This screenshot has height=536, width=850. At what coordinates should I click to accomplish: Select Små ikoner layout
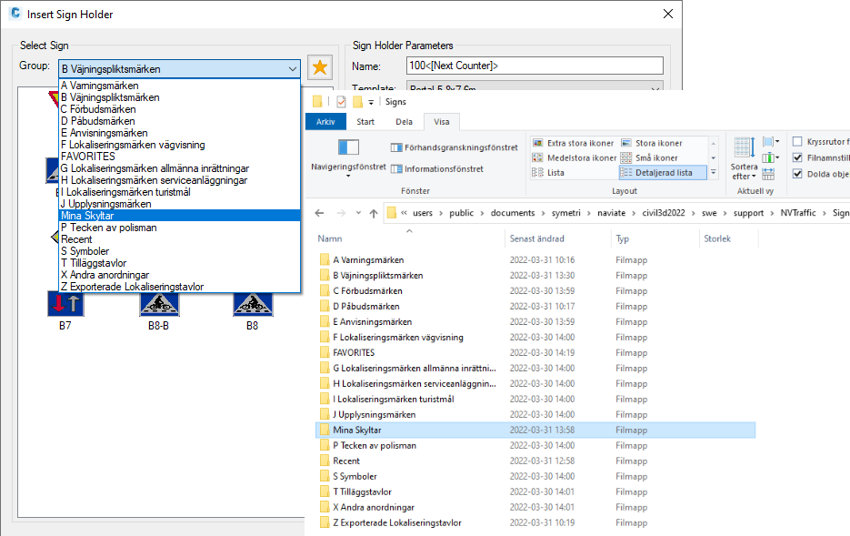[649, 158]
